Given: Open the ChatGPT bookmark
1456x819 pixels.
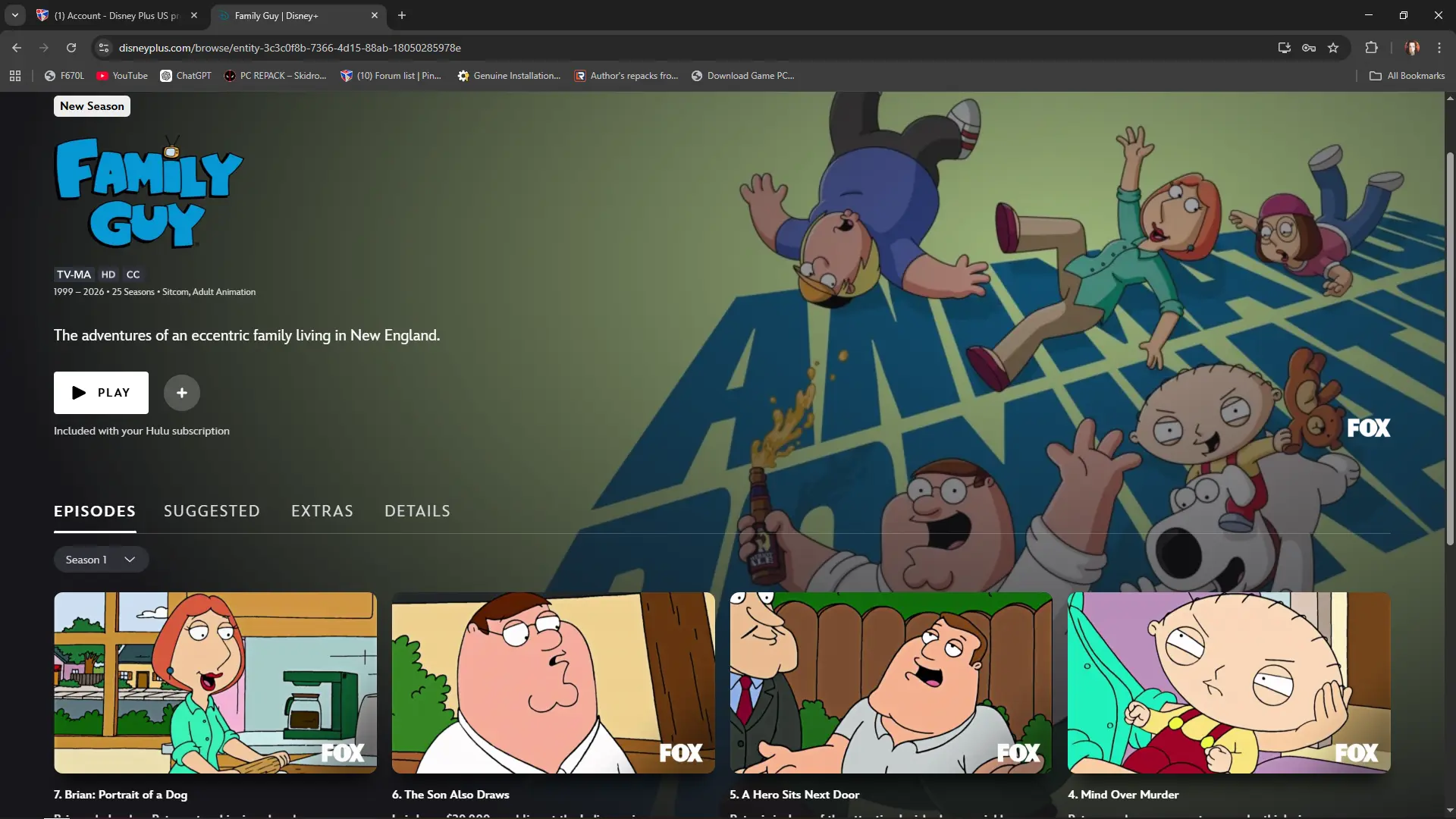Looking at the screenshot, I should coord(186,76).
